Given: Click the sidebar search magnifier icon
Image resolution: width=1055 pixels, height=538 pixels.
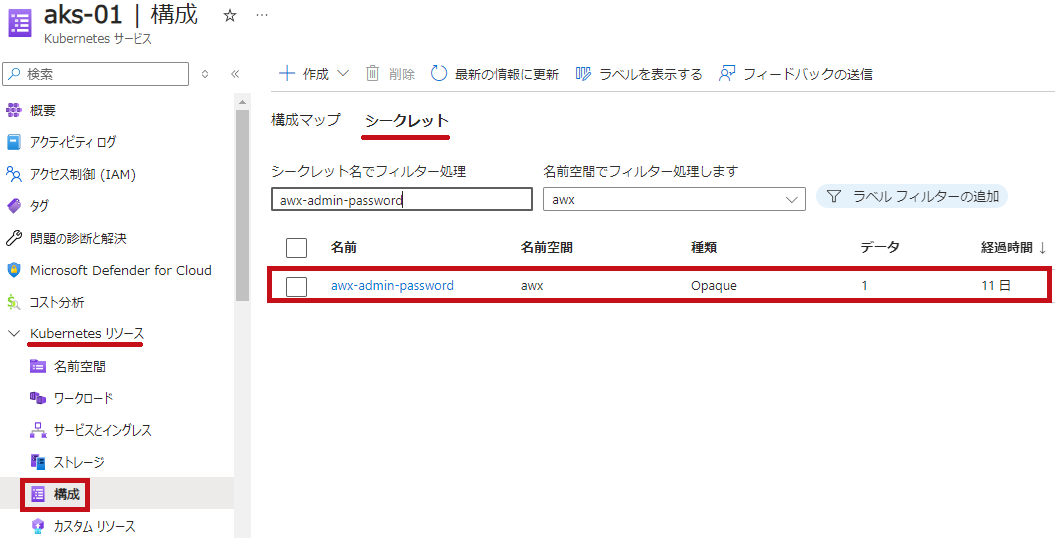Looking at the screenshot, I should [x=14, y=74].
